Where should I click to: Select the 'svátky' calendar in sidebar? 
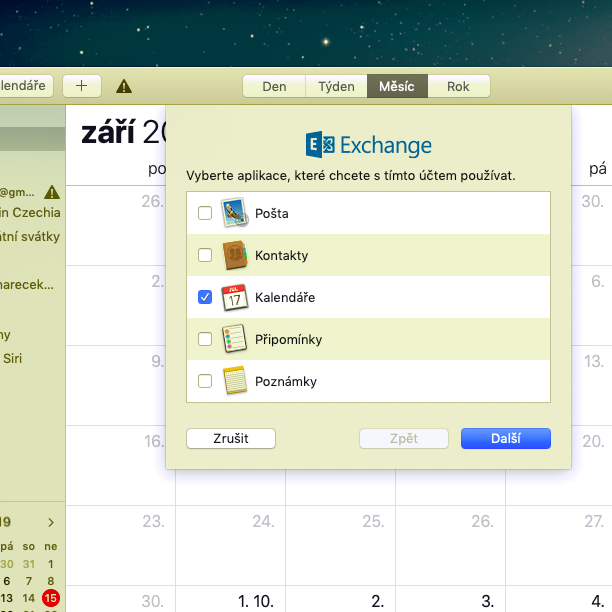(x=30, y=237)
